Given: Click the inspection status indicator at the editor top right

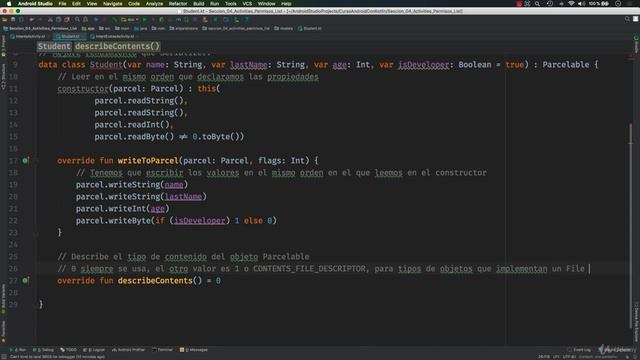Looking at the screenshot, I should pyautogui.click(x=631, y=56).
